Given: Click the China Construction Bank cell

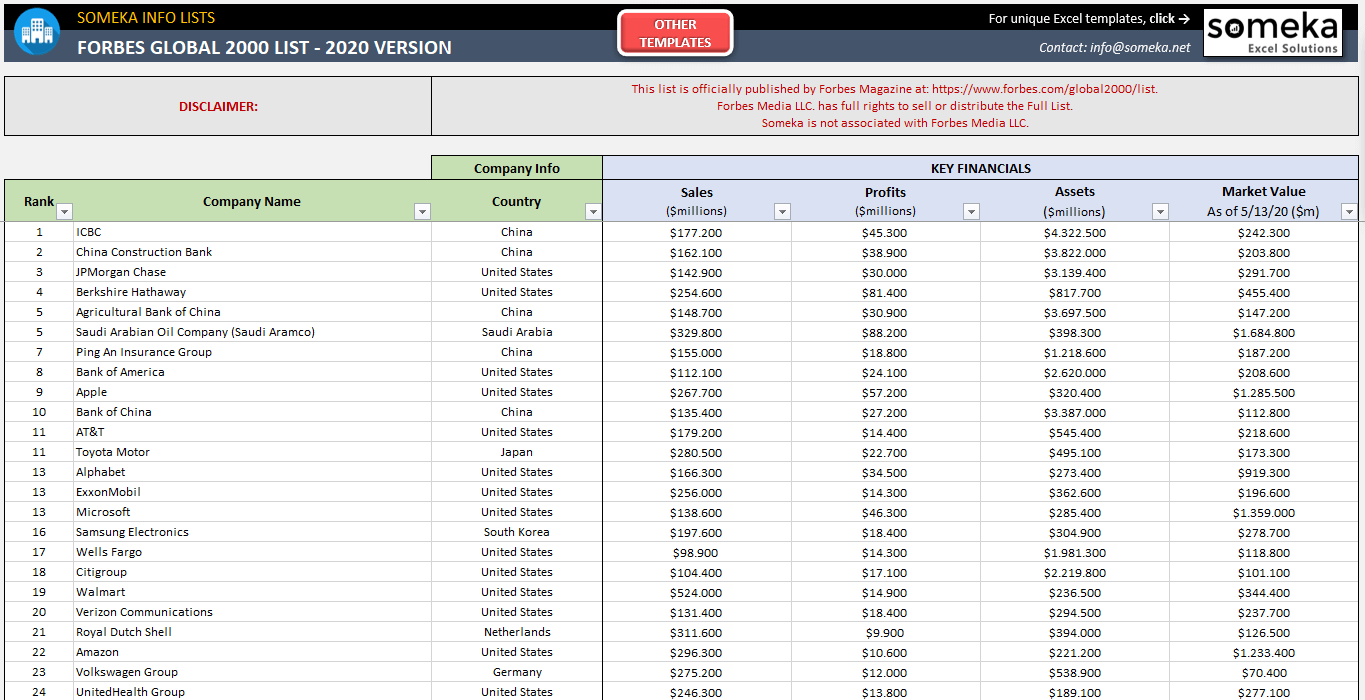Looking at the screenshot, I should [253, 252].
